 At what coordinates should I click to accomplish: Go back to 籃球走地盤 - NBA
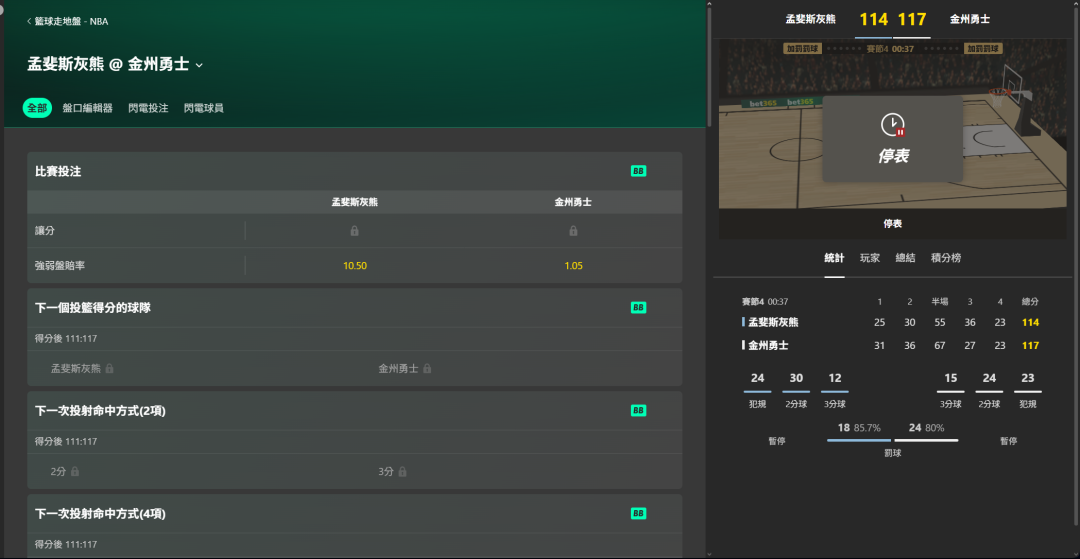[67, 21]
